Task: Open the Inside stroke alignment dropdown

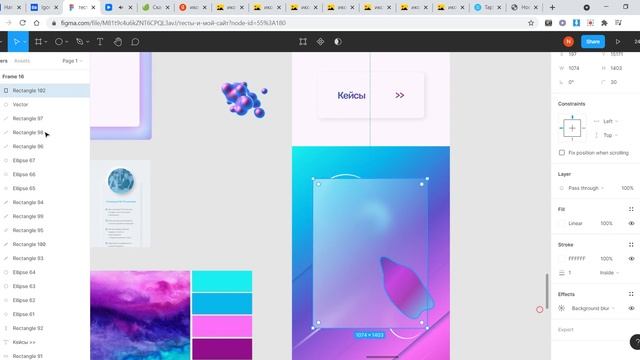Action: click(x=609, y=273)
